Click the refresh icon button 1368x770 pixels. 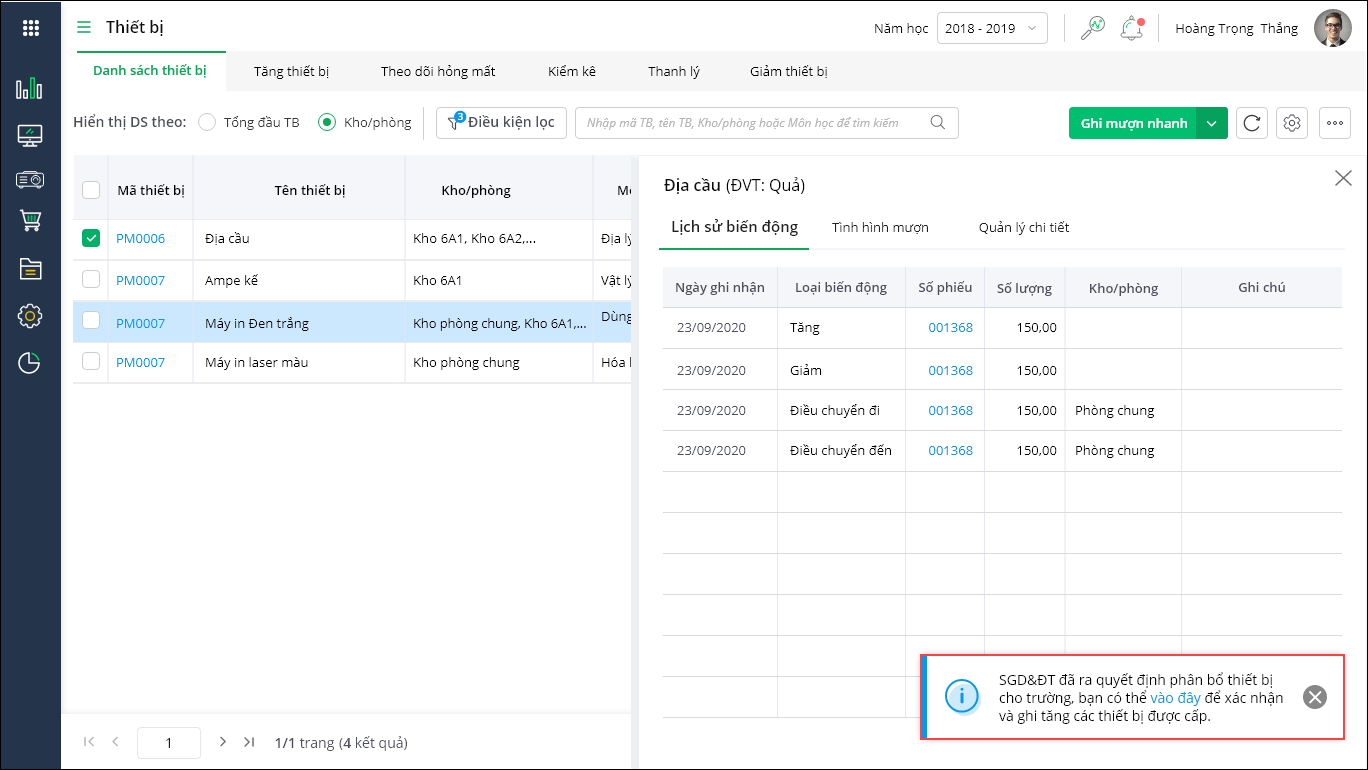[1252, 123]
